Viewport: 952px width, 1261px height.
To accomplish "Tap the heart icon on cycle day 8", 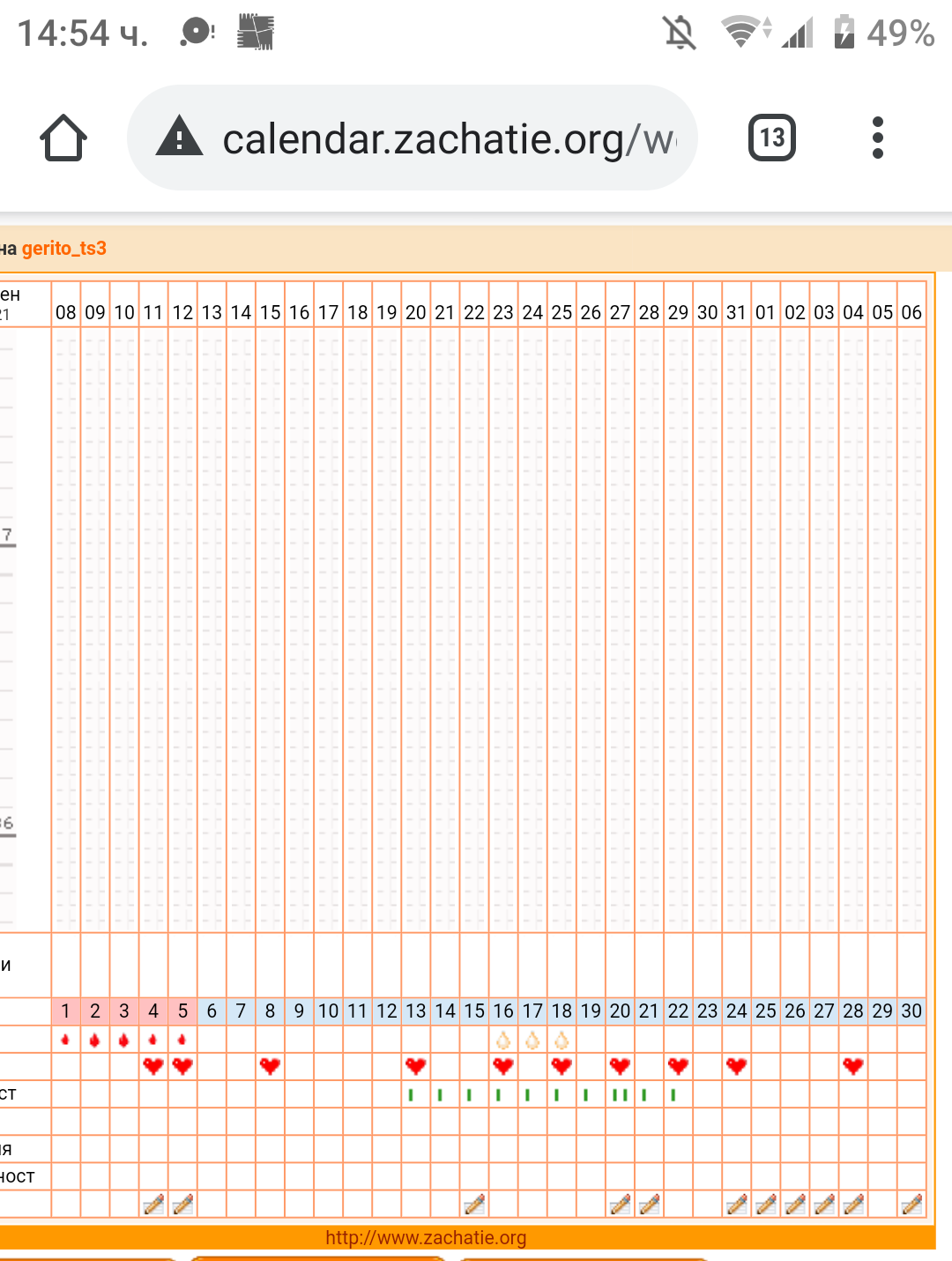I will (270, 1066).
